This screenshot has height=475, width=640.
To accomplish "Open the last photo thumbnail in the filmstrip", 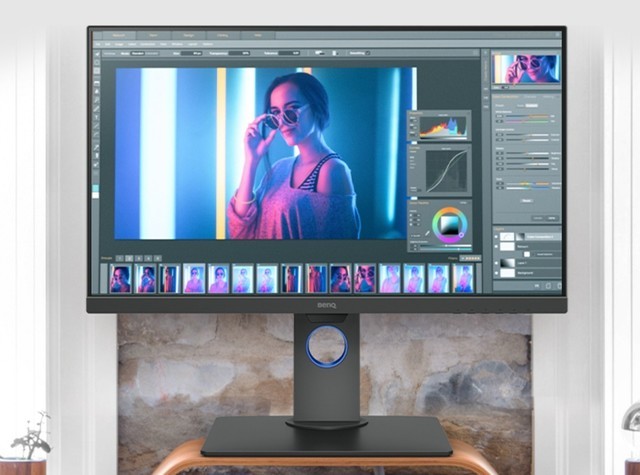I will click(x=463, y=279).
